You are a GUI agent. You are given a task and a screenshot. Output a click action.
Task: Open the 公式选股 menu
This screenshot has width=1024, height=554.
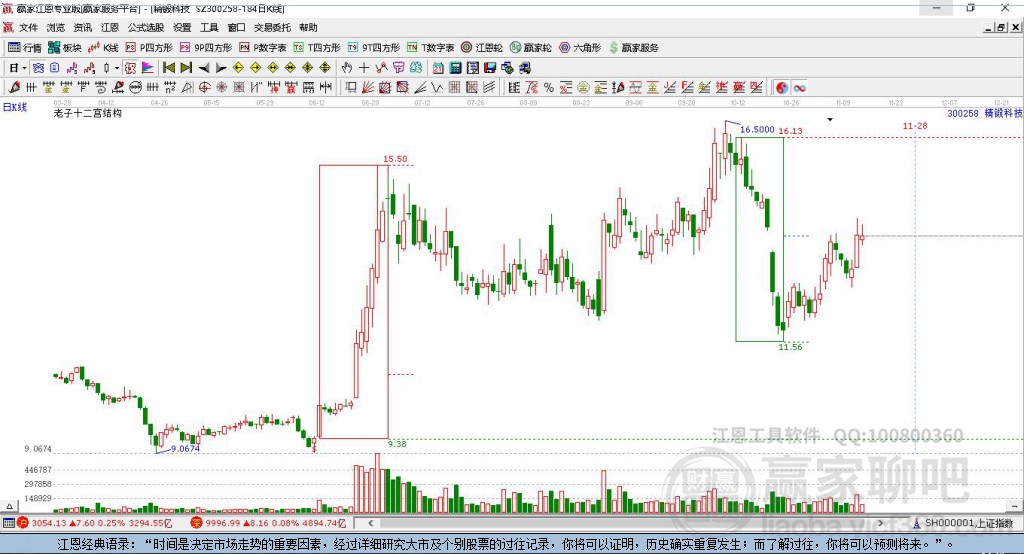tap(146, 27)
